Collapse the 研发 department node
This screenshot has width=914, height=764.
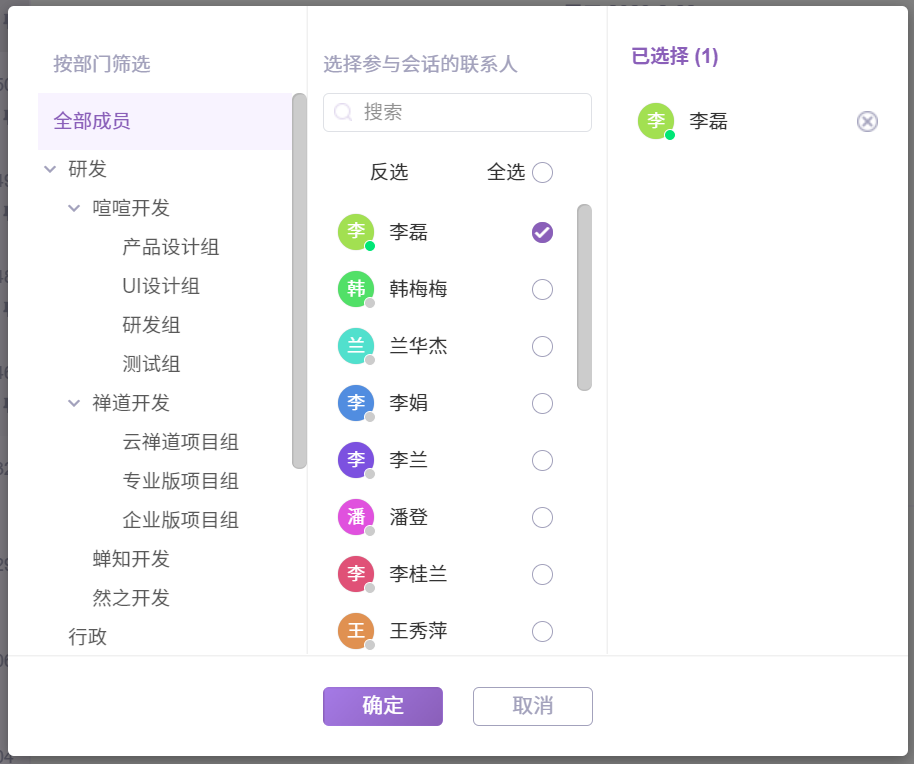click(50, 170)
